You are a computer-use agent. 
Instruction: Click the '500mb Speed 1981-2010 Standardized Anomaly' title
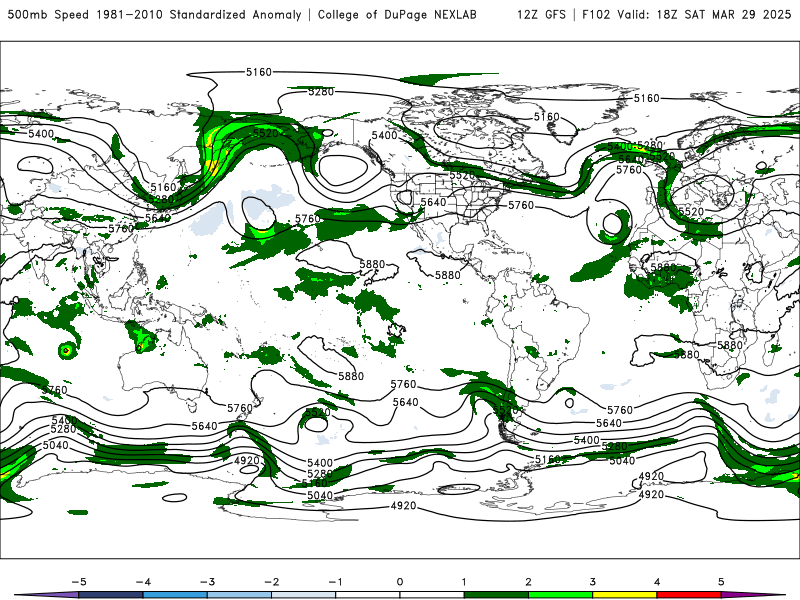tap(155, 15)
